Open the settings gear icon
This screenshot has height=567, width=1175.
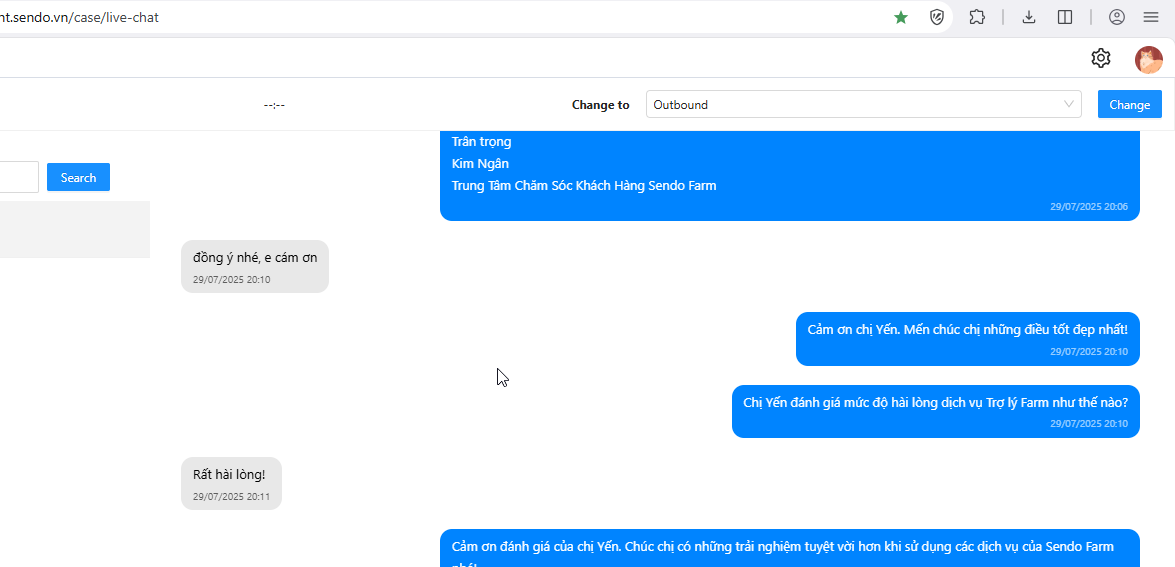pyautogui.click(x=1101, y=58)
